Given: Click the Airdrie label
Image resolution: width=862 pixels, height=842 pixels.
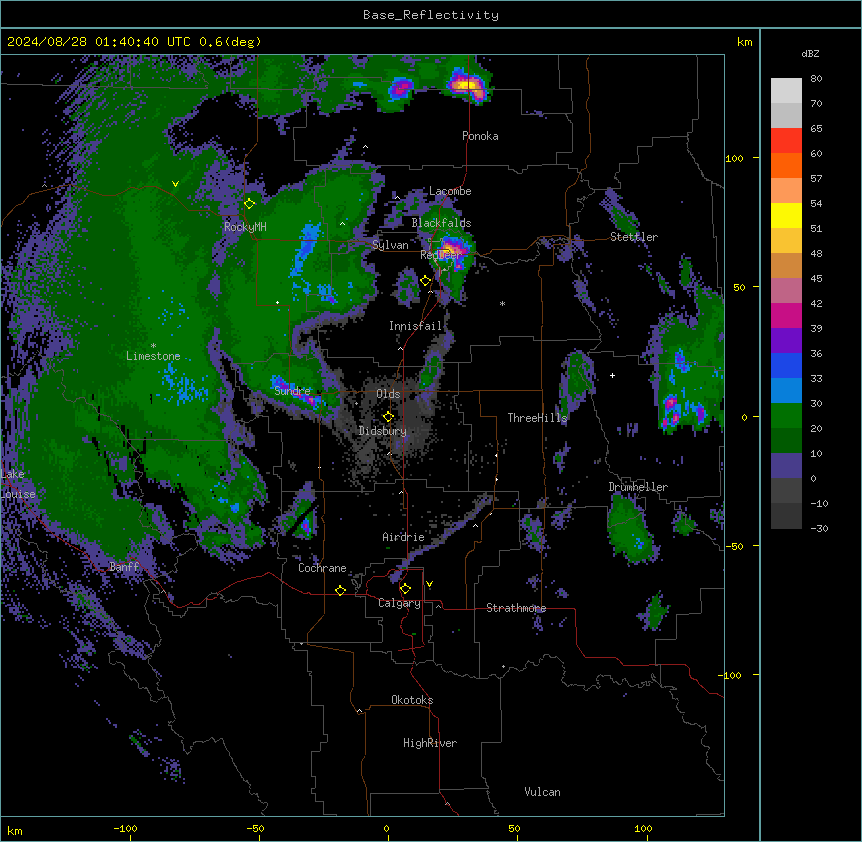Looking at the screenshot, I should 403,537.
